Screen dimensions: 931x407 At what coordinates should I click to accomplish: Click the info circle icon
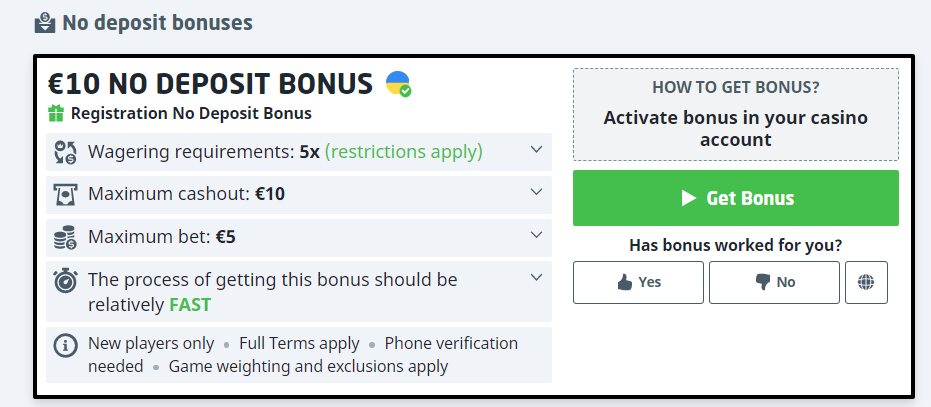[65, 345]
